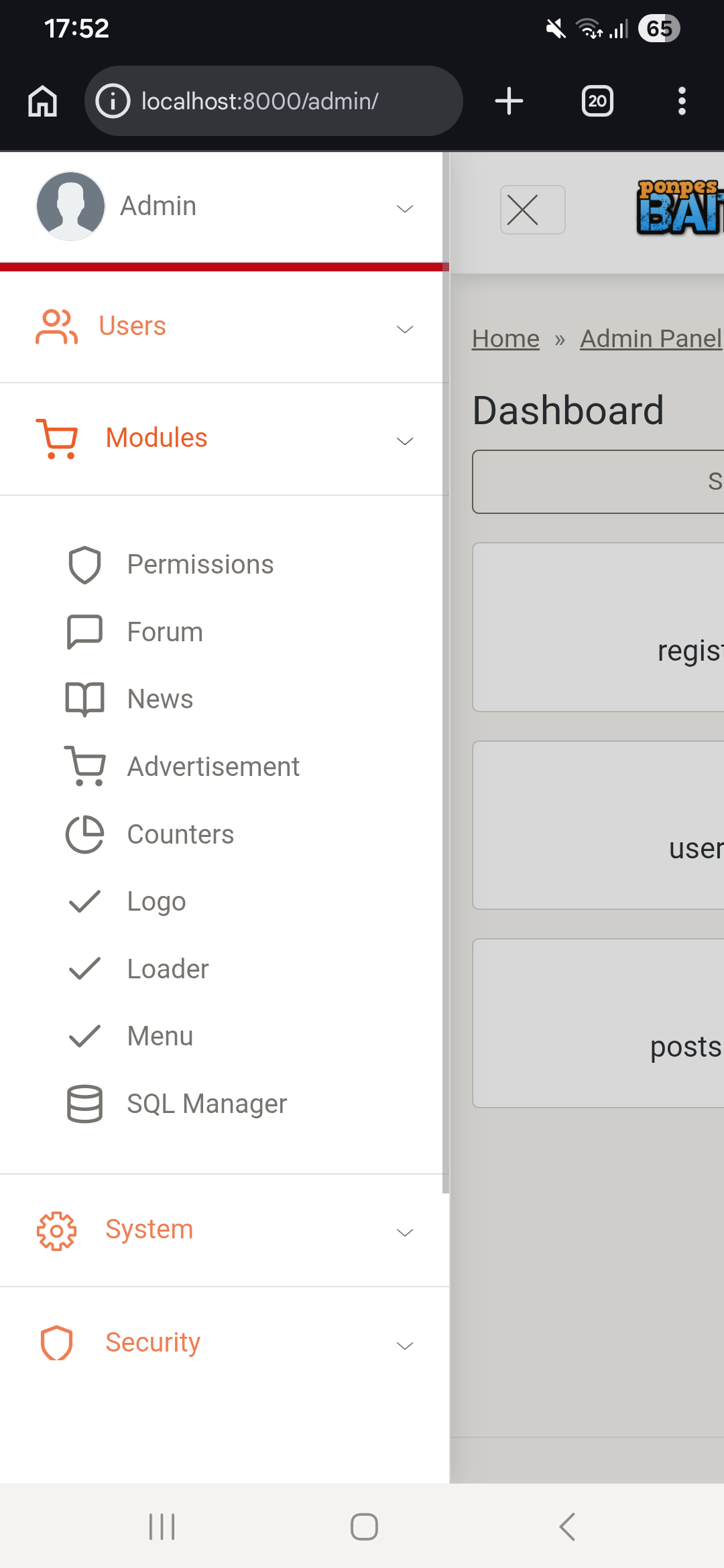
Task: Select the Loader menu item
Action: 168,970
